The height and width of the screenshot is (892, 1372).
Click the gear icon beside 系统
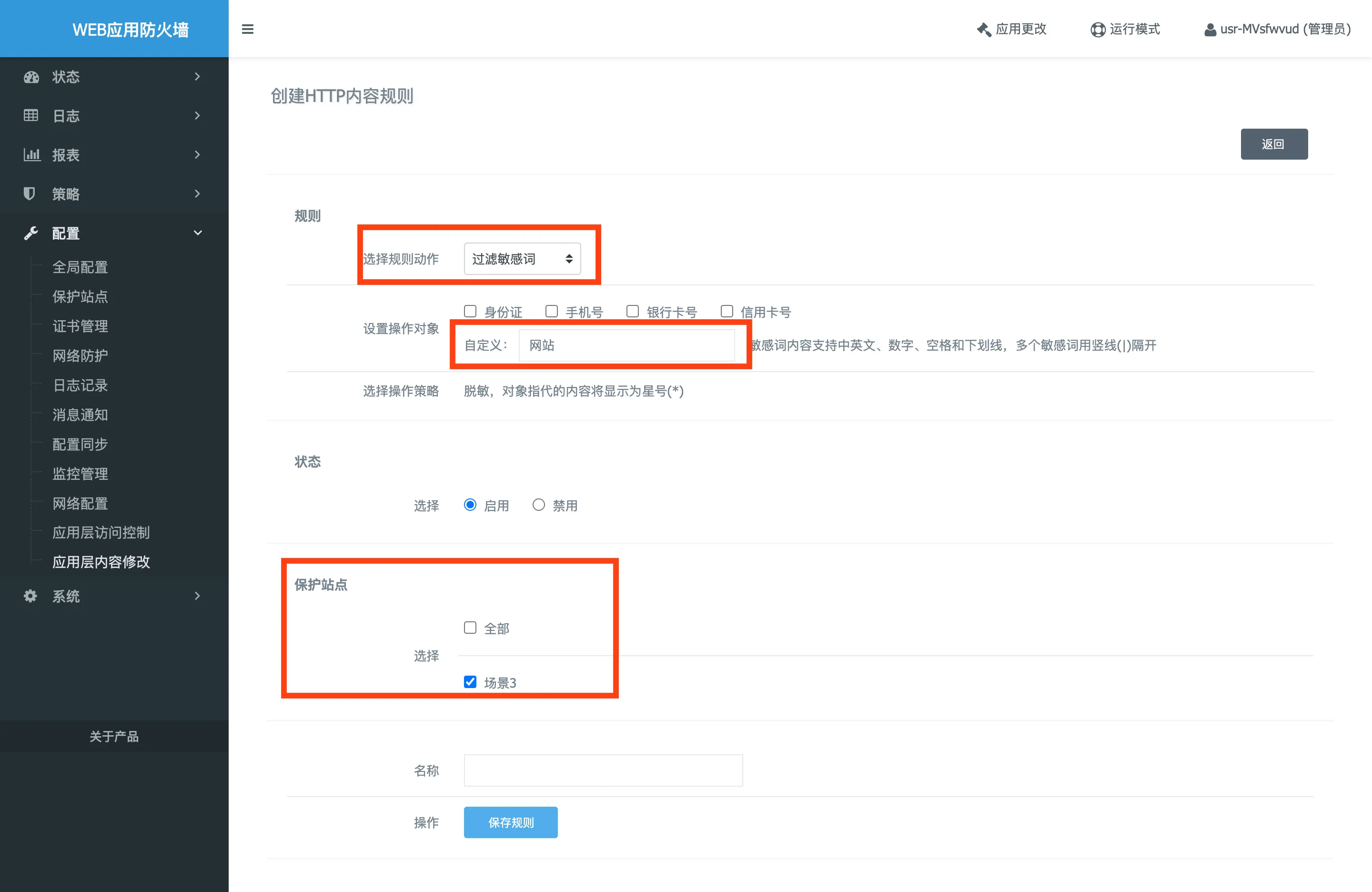pos(30,596)
